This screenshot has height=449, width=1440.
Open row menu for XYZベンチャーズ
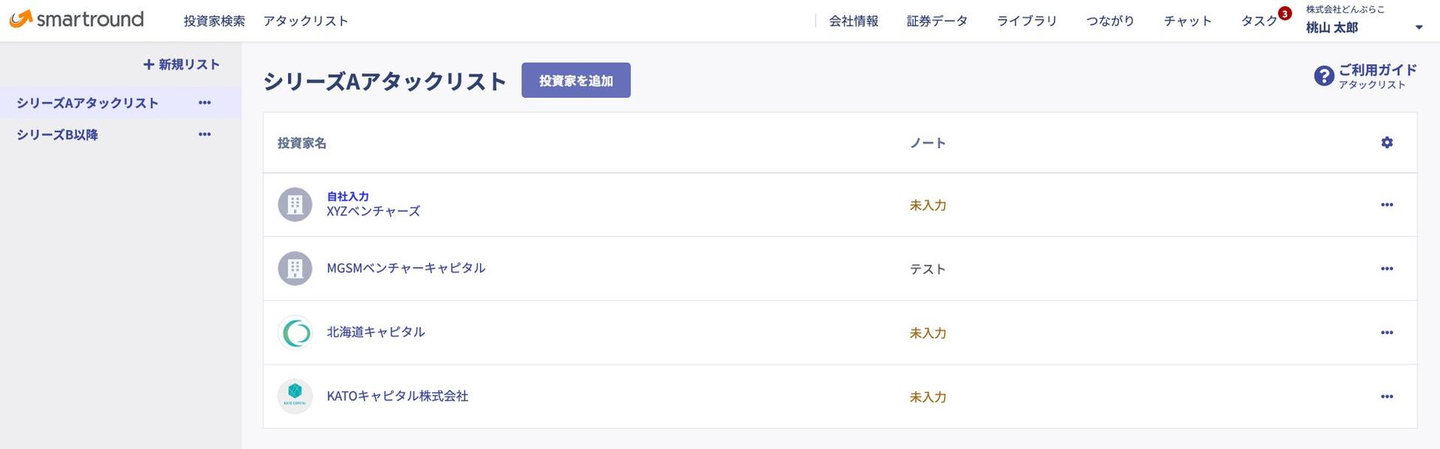(x=1386, y=205)
